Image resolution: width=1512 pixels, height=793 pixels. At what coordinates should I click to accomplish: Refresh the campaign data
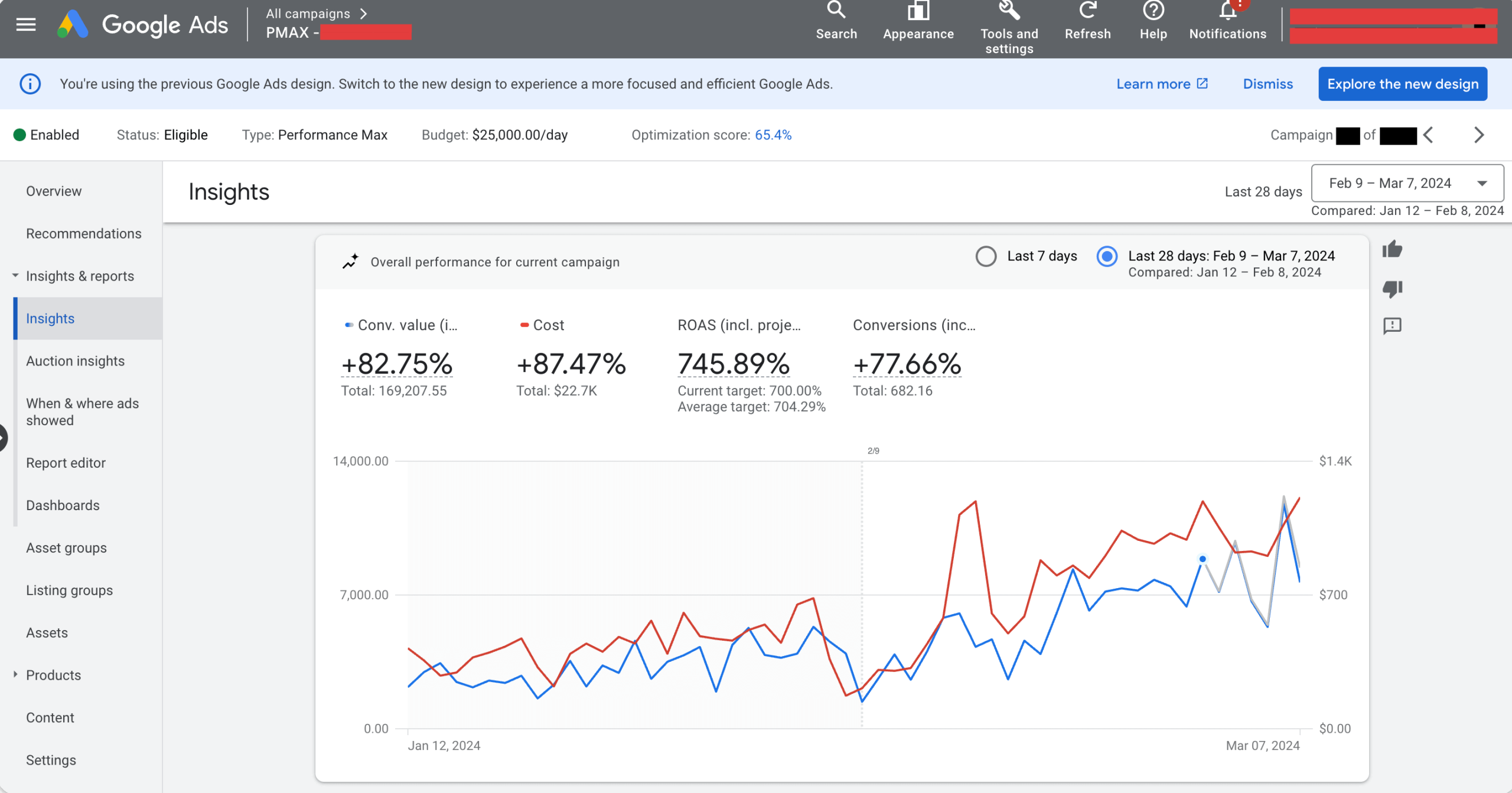(1088, 21)
